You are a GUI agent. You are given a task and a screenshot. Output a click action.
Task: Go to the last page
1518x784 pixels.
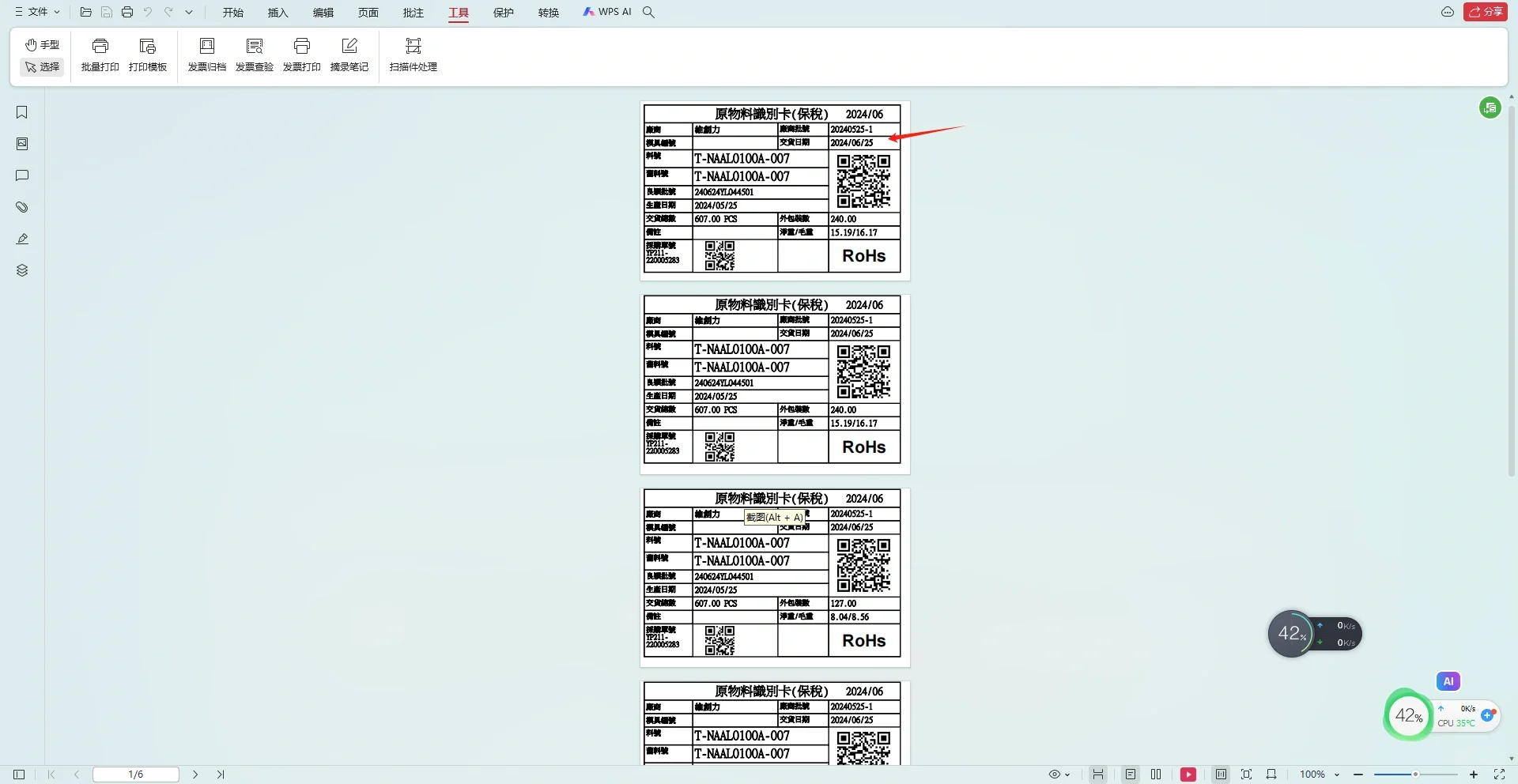tap(221, 775)
